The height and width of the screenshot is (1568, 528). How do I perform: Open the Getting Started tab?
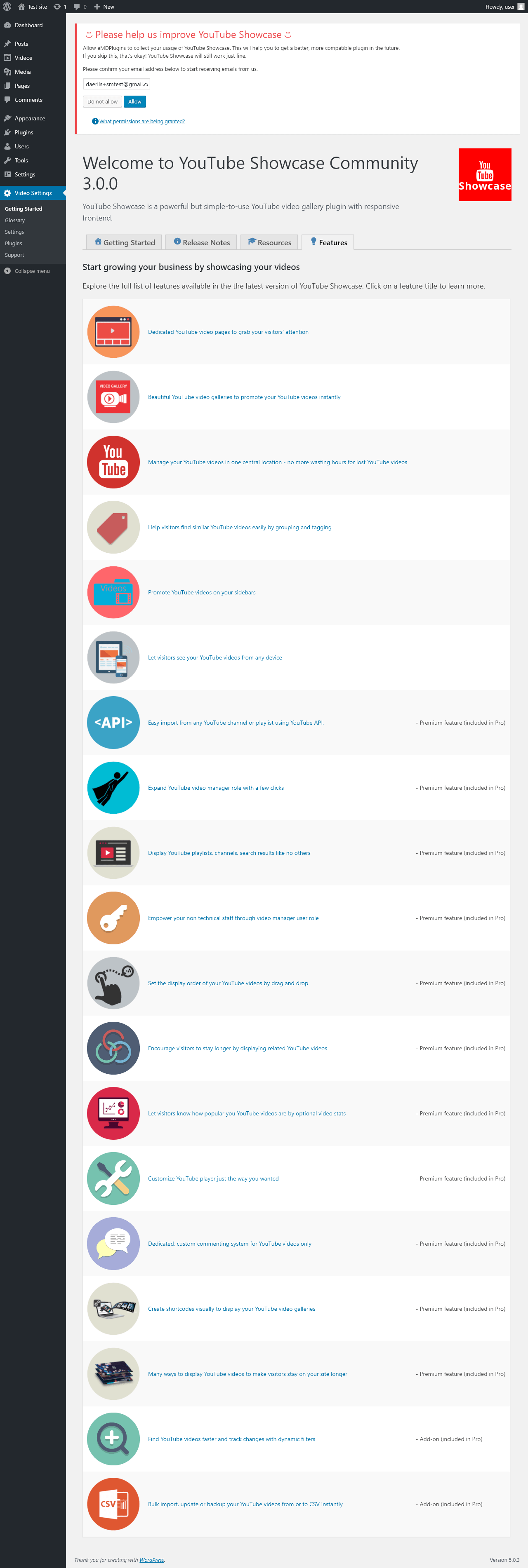124,242
